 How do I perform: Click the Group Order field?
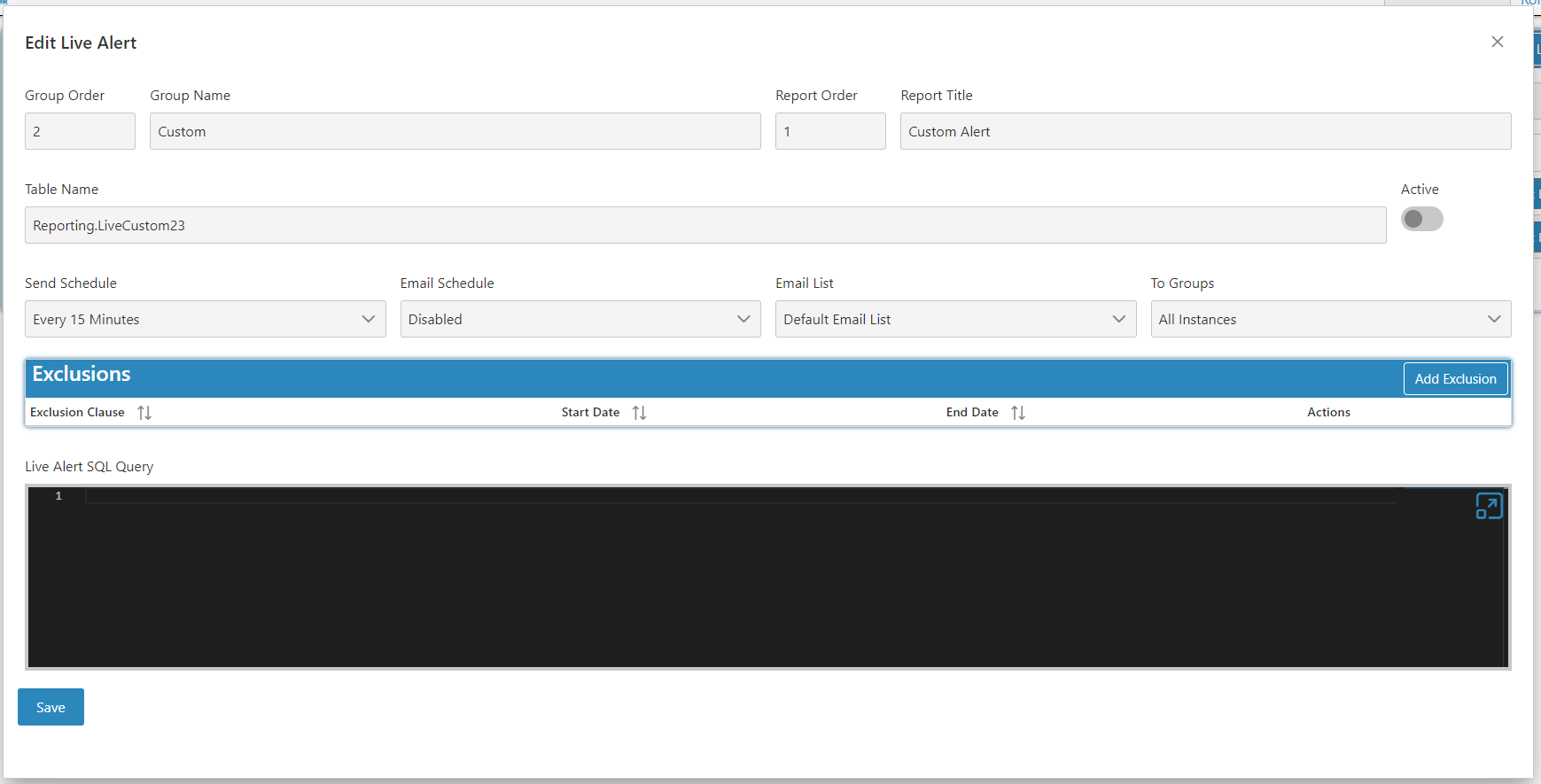(80, 131)
